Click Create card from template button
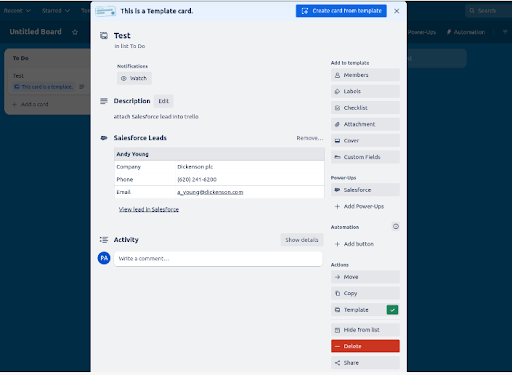 (x=341, y=11)
